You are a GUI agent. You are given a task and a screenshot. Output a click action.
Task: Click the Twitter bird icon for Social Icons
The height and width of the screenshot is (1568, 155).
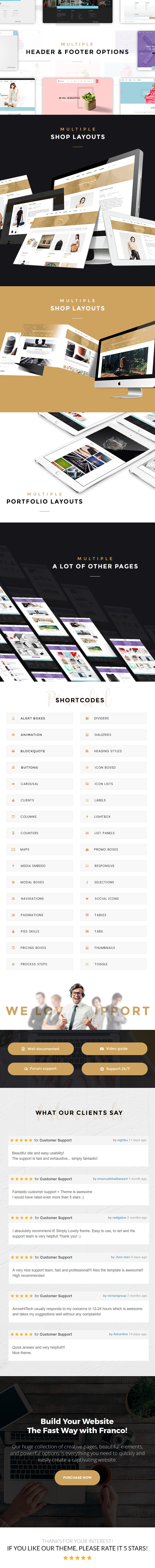tap(87, 898)
